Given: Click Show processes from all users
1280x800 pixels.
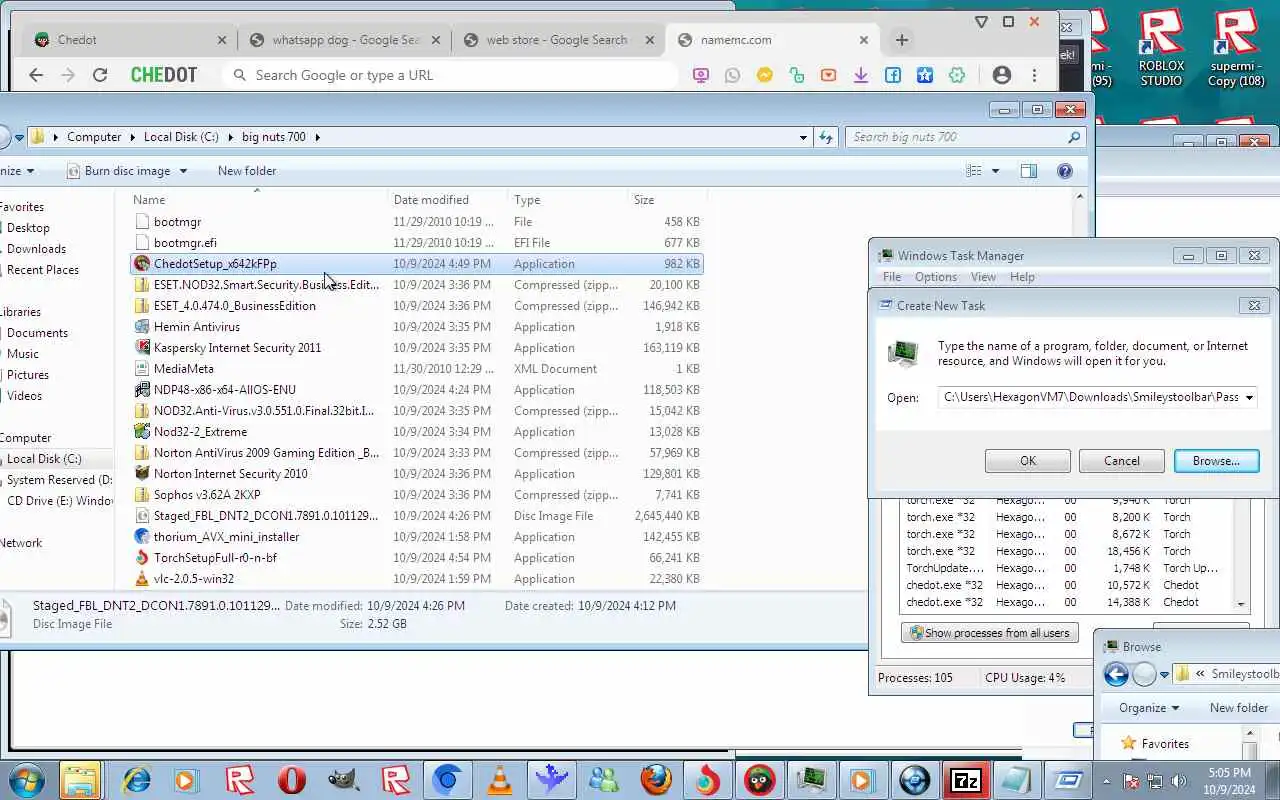Looking at the screenshot, I should 988,633.
